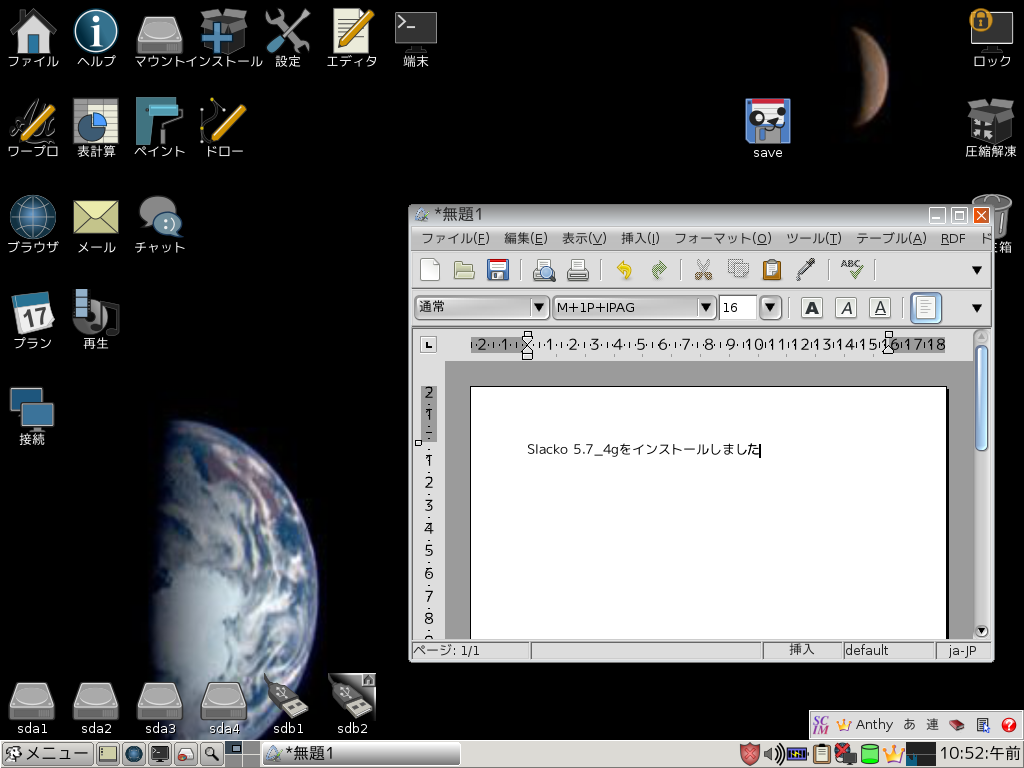Click the New document icon in AbiWord toolbar

(x=430, y=269)
